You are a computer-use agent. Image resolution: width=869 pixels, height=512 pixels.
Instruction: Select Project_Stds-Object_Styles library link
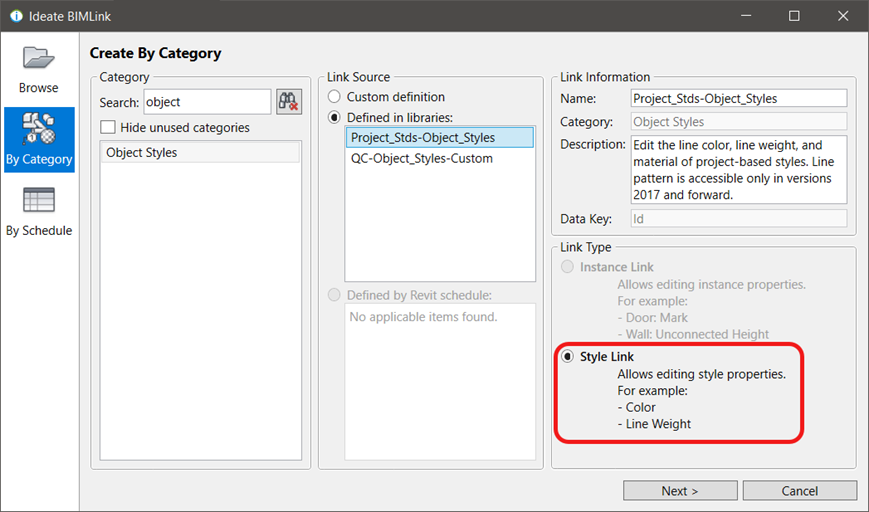440,137
